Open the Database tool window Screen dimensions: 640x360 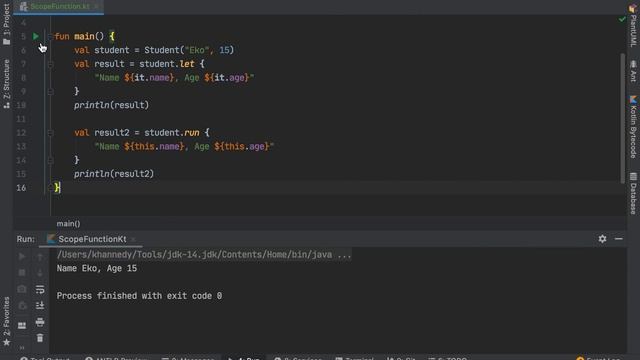pyautogui.click(x=633, y=193)
